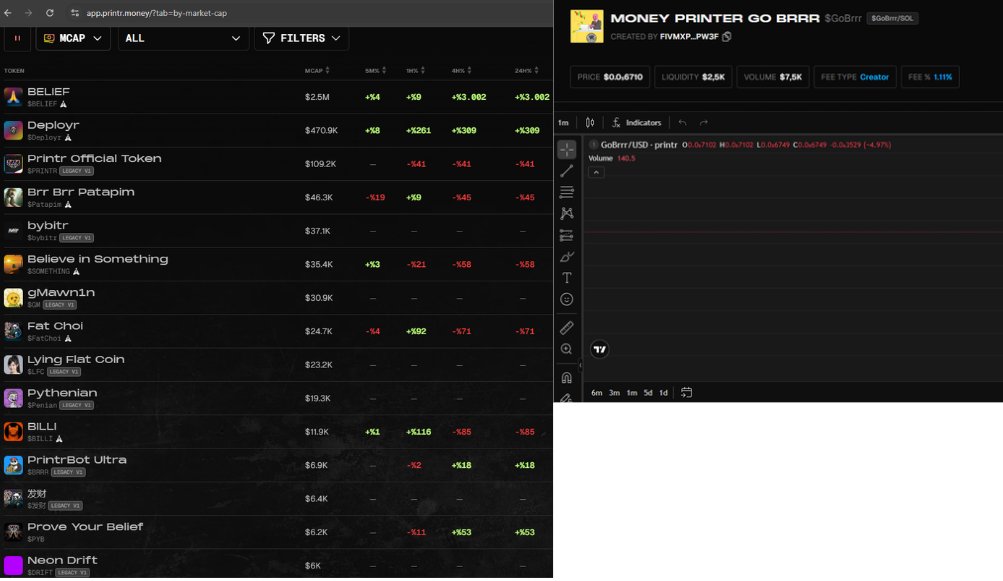Select the Lying Flat Coin row
Image resolution: width=1003 pixels, height=581 pixels.
point(276,365)
